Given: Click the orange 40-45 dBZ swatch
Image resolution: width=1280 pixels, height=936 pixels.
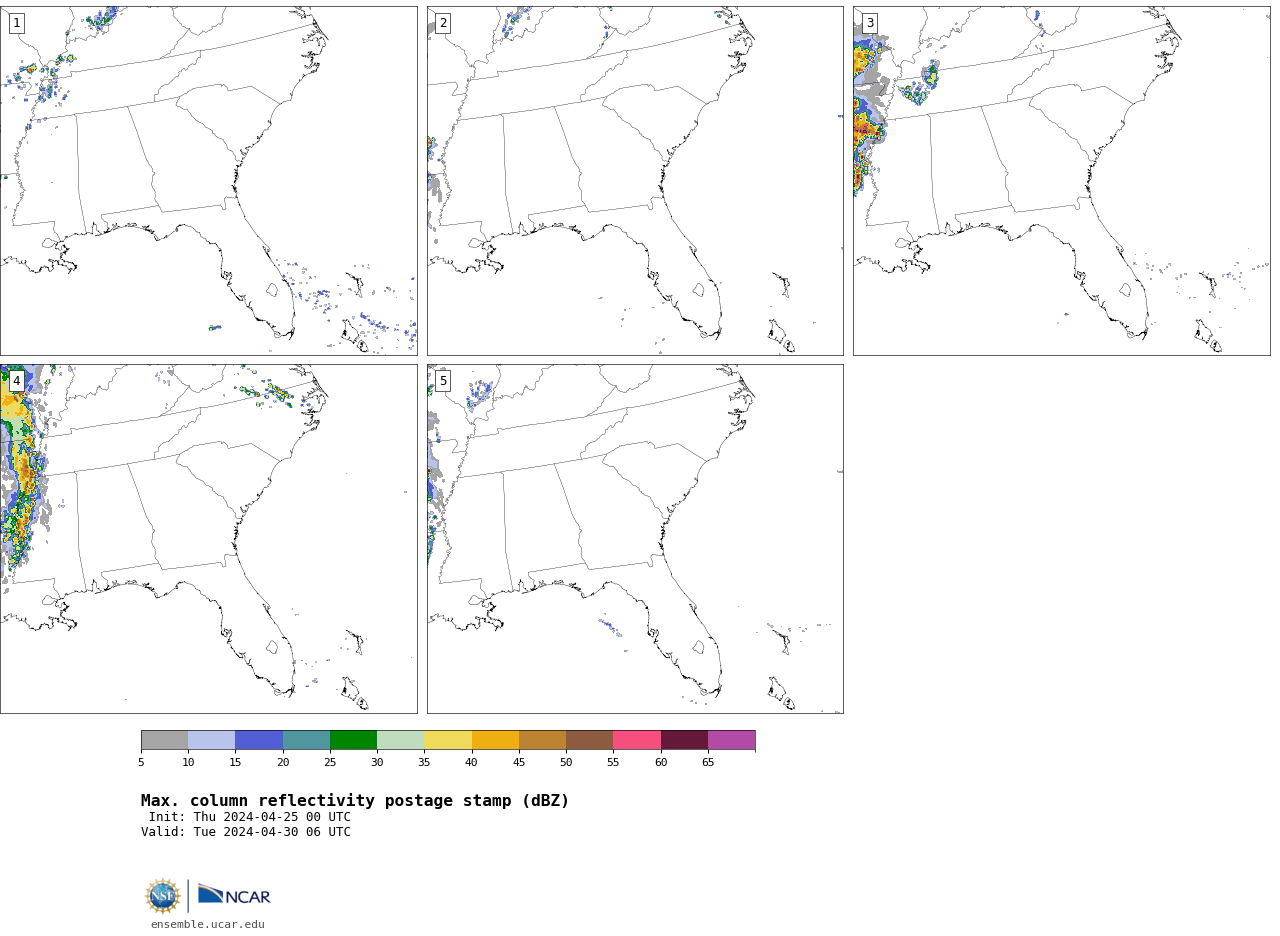Looking at the screenshot, I should pyautogui.click(x=495, y=740).
